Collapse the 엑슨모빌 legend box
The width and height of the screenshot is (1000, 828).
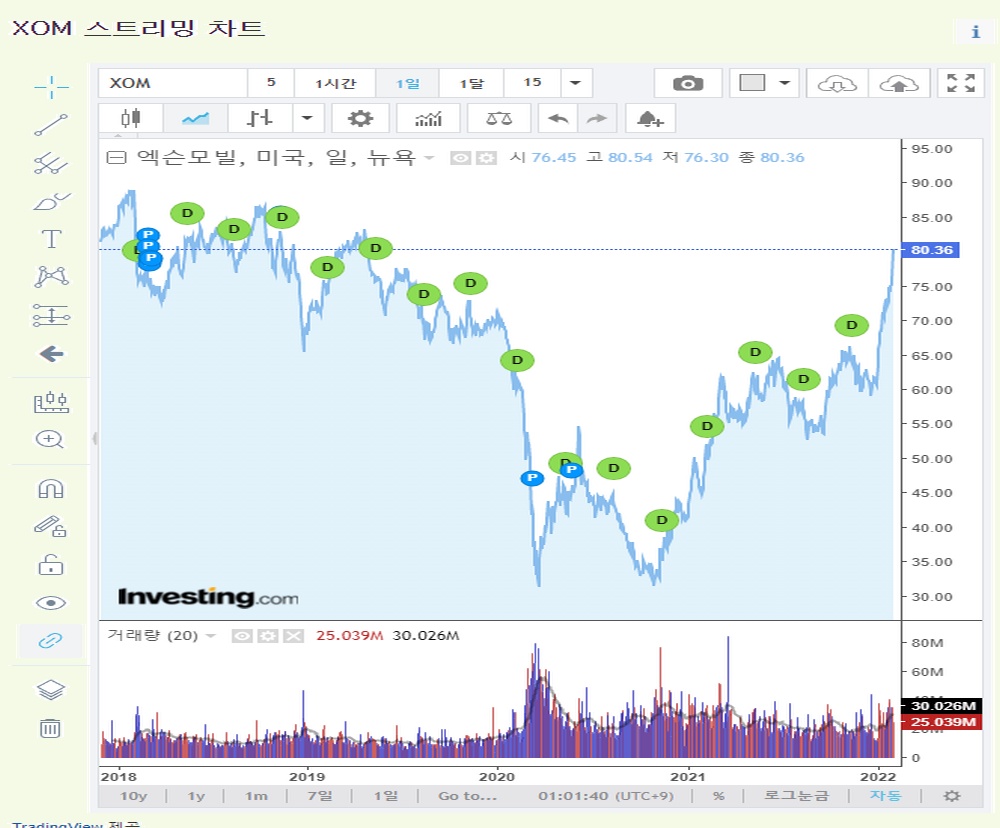116,158
